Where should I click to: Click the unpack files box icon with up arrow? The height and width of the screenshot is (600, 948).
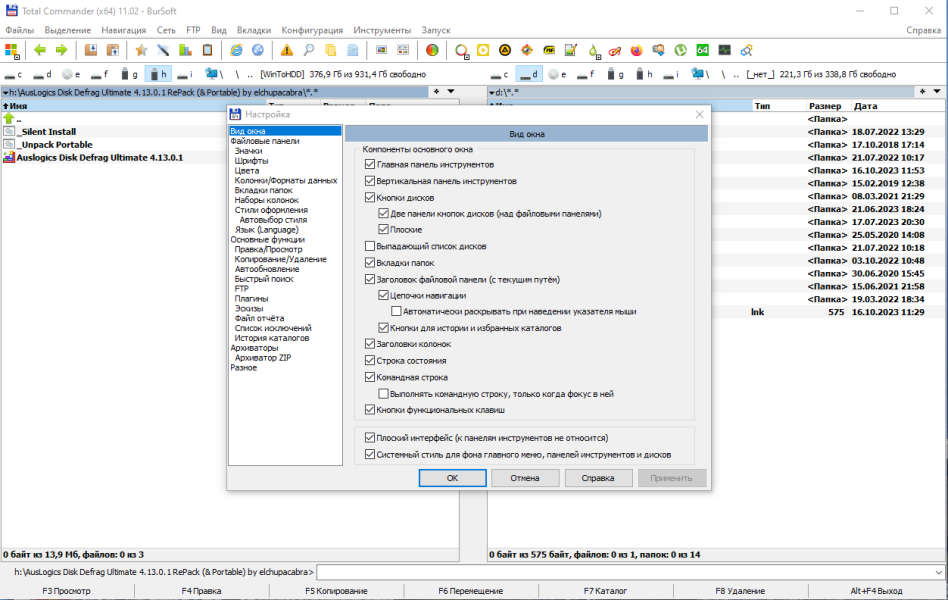(x=112, y=50)
